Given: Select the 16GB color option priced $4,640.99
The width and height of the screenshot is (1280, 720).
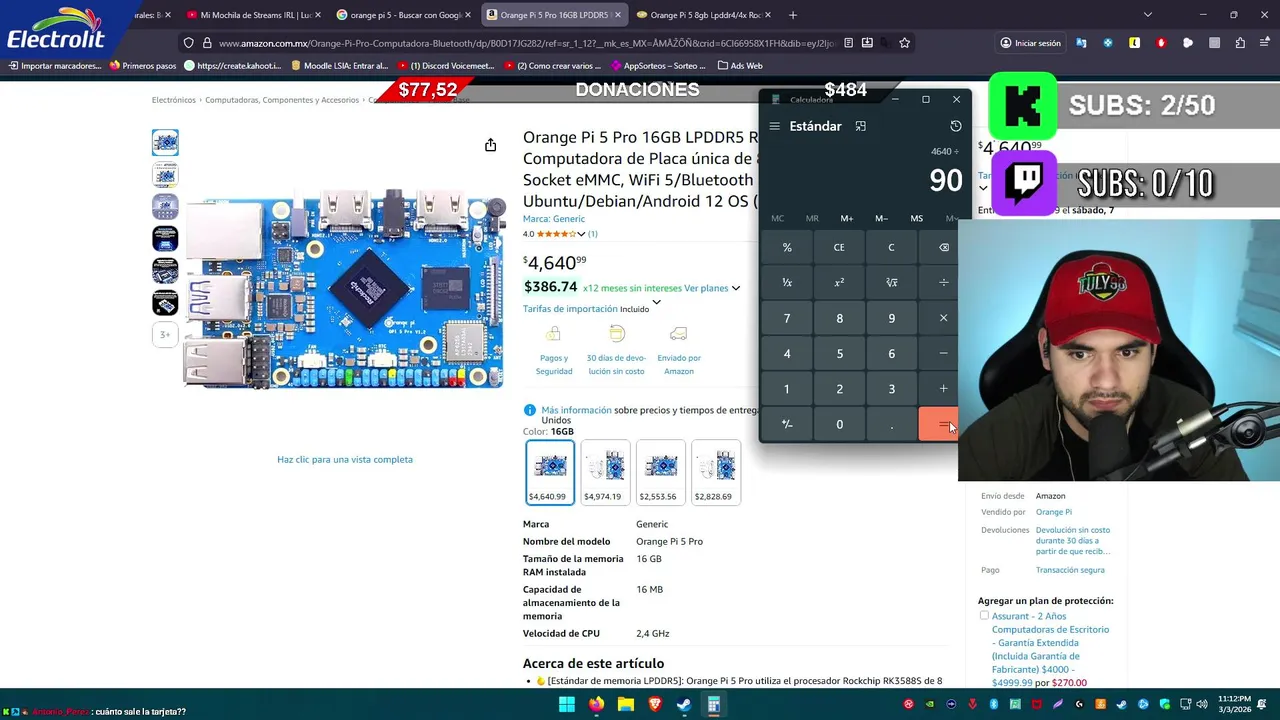Looking at the screenshot, I should [550, 472].
